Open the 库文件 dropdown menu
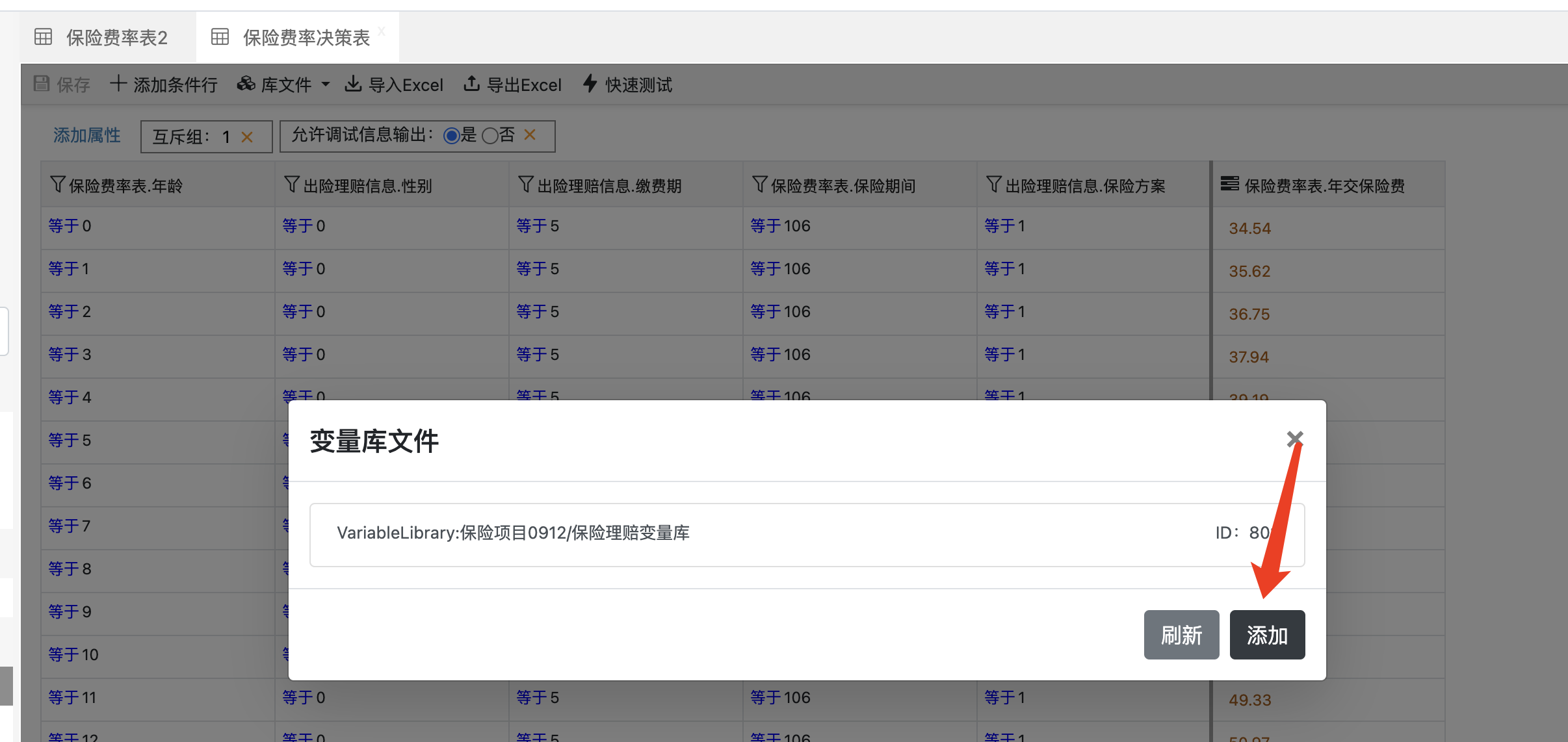Screen dimensions: 1568x742 tap(286, 84)
